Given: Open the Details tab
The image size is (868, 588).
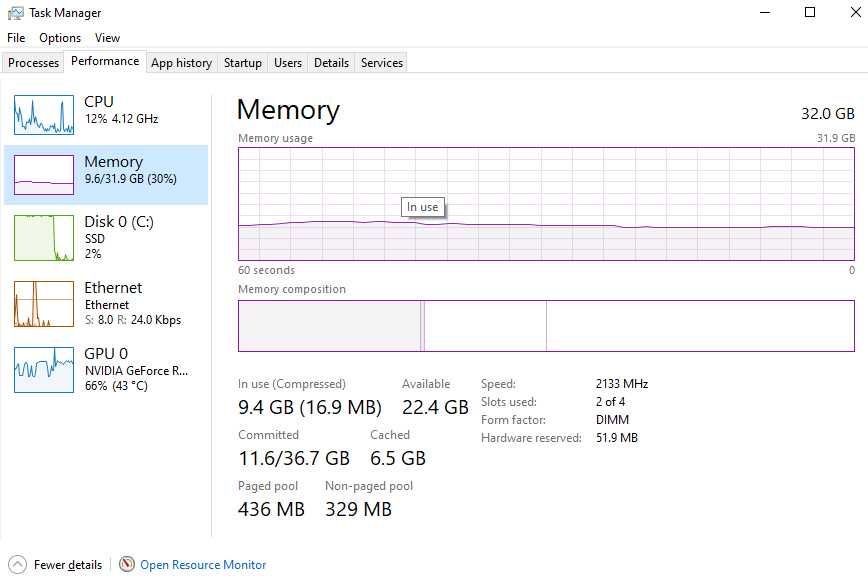Looking at the screenshot, I should click(331, 63).
